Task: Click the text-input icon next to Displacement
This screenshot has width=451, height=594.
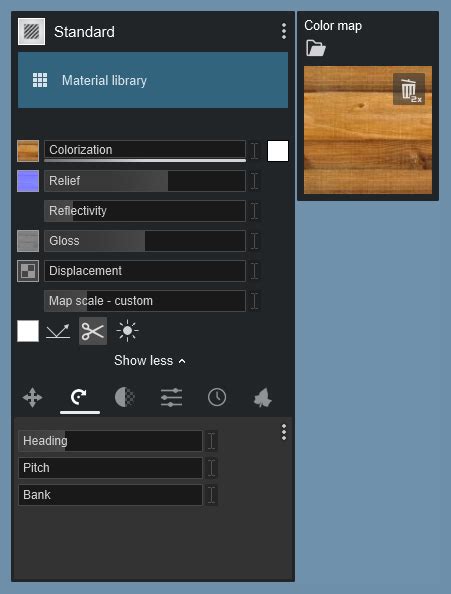Action: click(x=255, y=271)
